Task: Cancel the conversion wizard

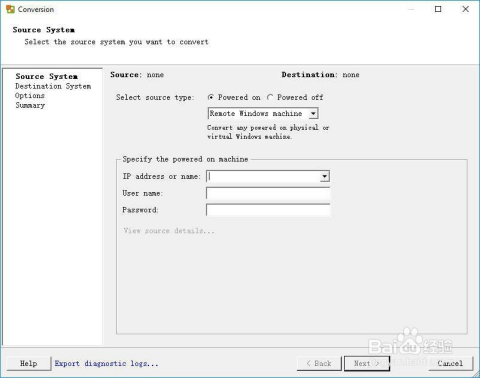Action: [450, 363]
